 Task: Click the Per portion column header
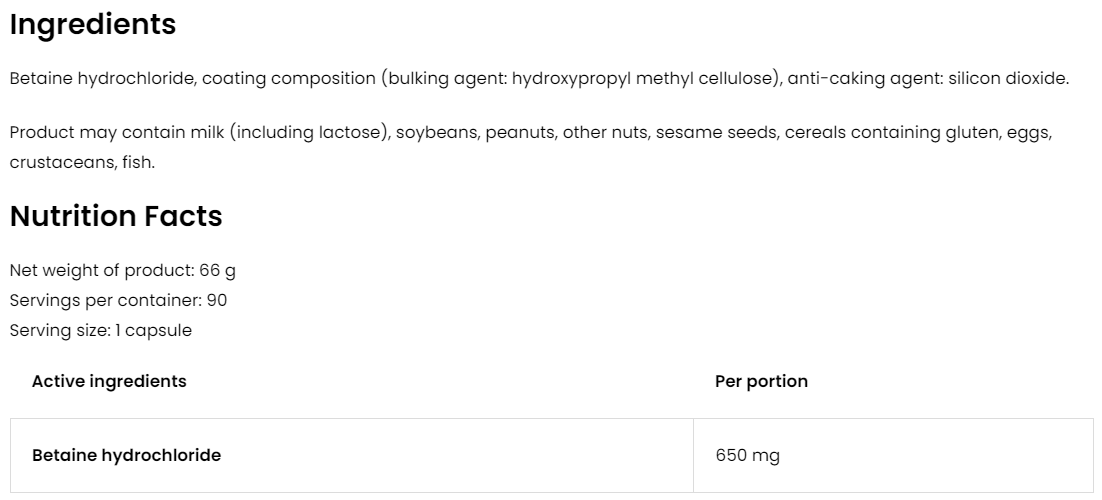pos(761,381)
